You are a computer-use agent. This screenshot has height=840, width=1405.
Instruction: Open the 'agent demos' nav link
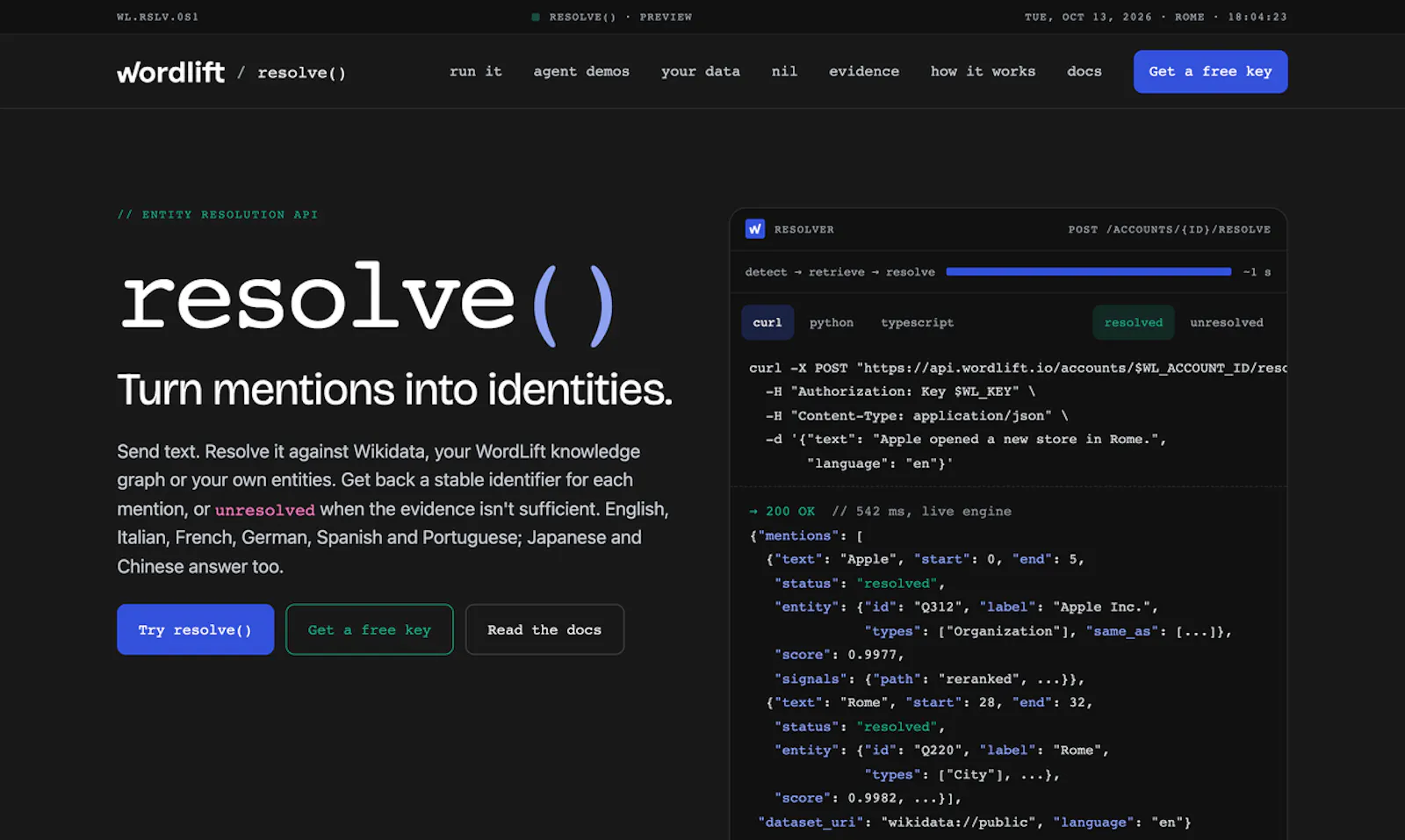[581, 71]
